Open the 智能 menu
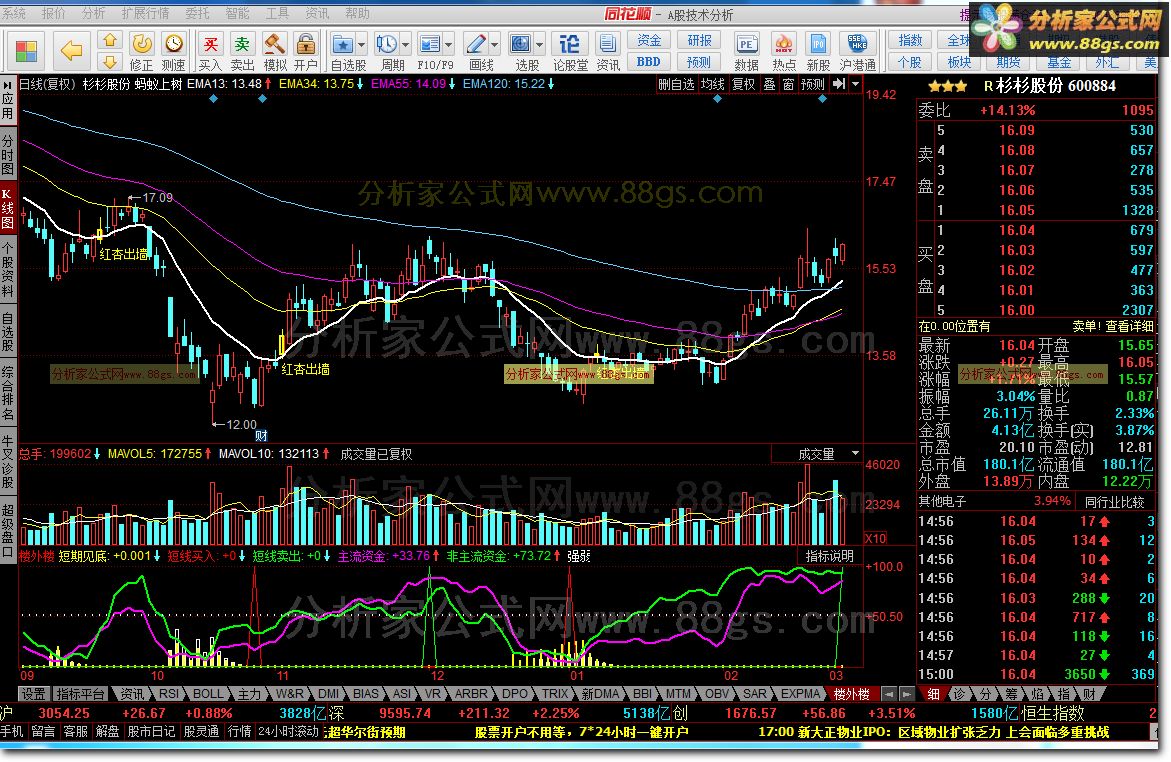 [x=237, y=13]
